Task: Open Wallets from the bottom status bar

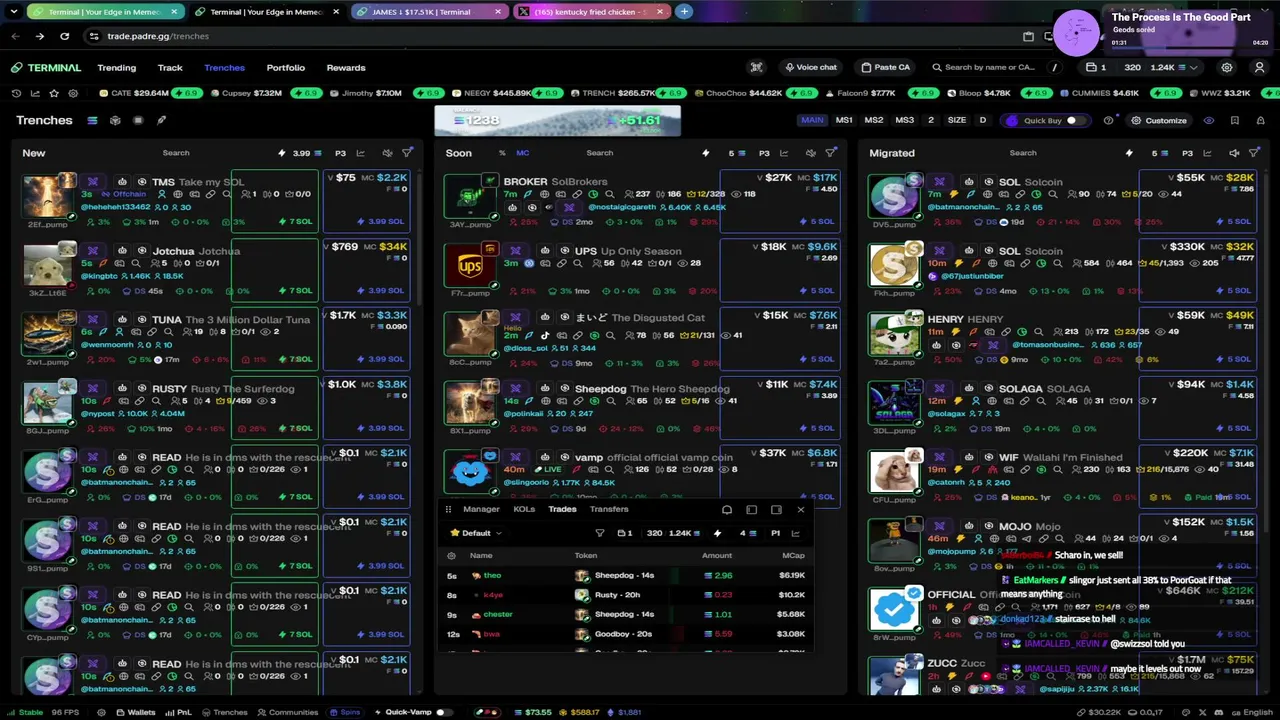Action: [x=135, y=712]
